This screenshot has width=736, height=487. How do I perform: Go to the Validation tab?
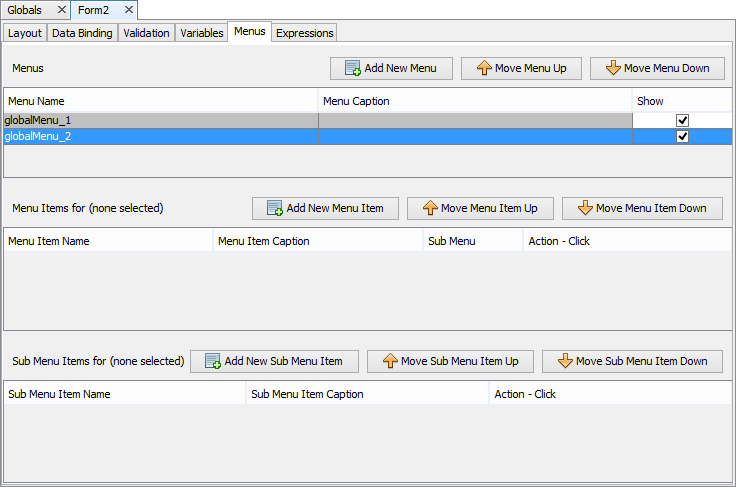(146, 33)
